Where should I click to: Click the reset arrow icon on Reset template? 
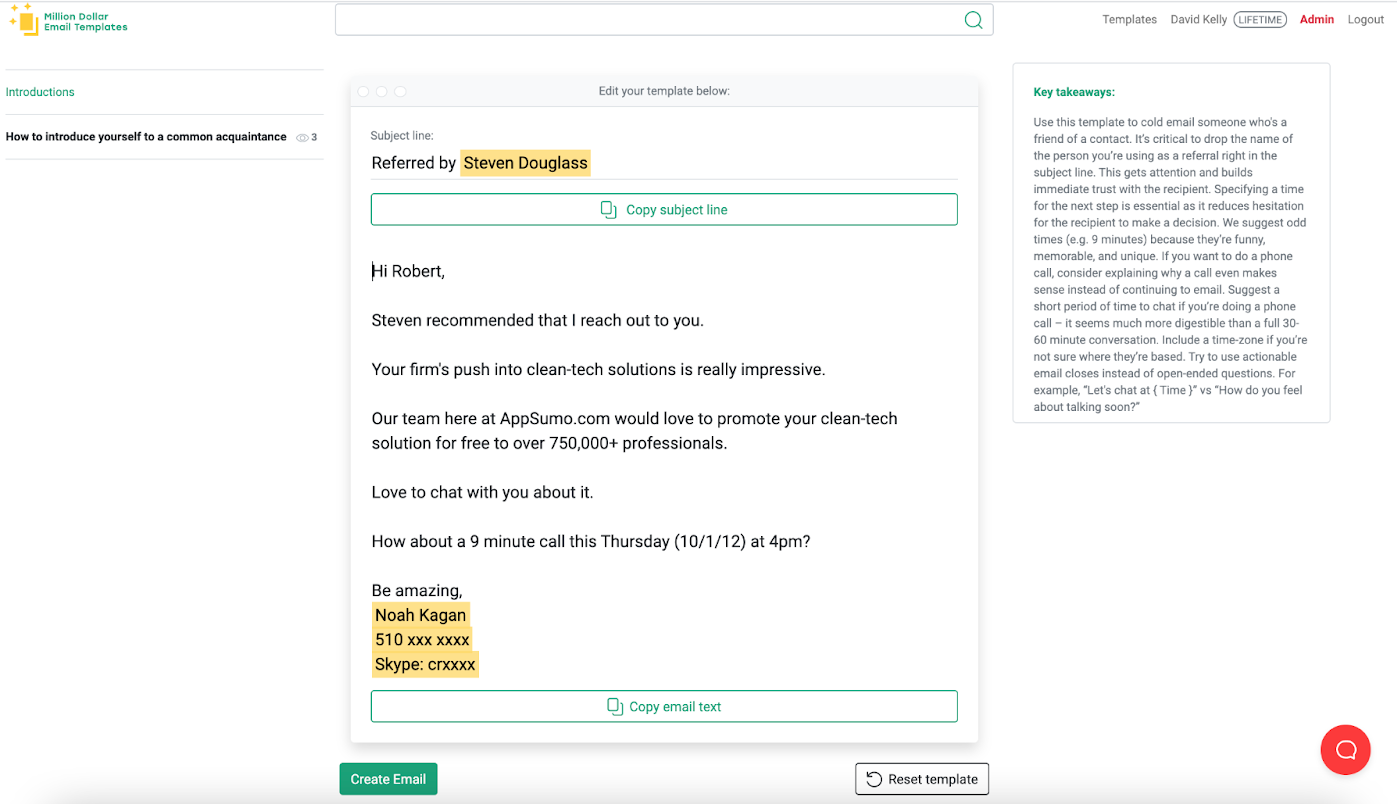point(874,780)
